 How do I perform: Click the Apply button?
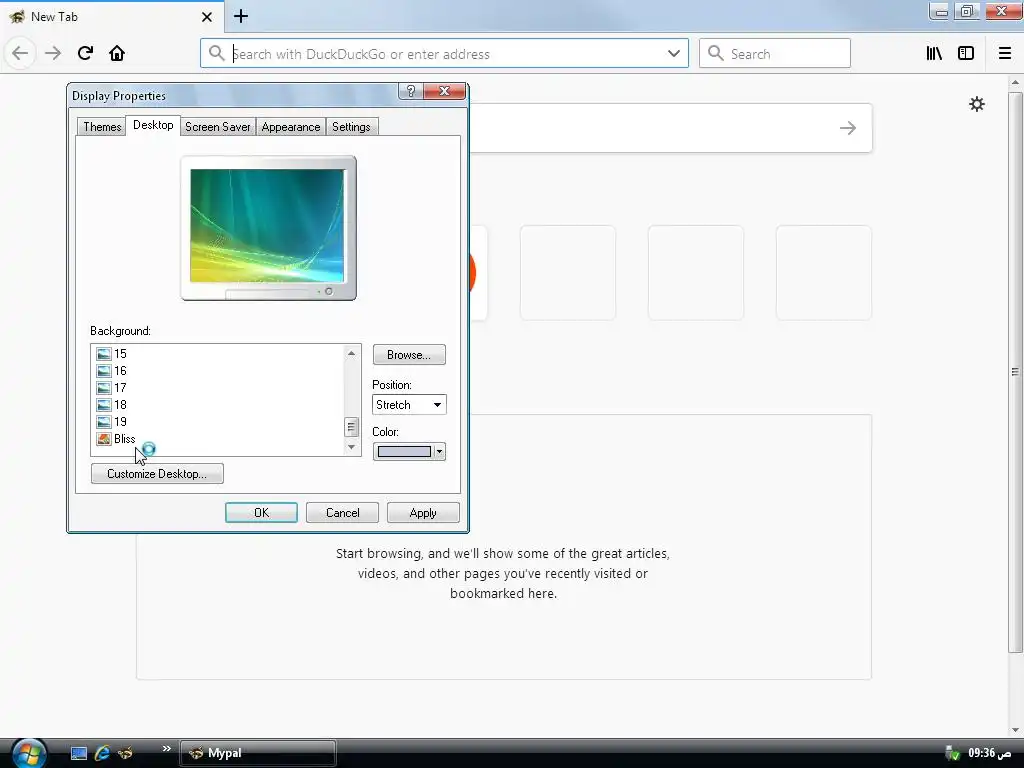423,513
